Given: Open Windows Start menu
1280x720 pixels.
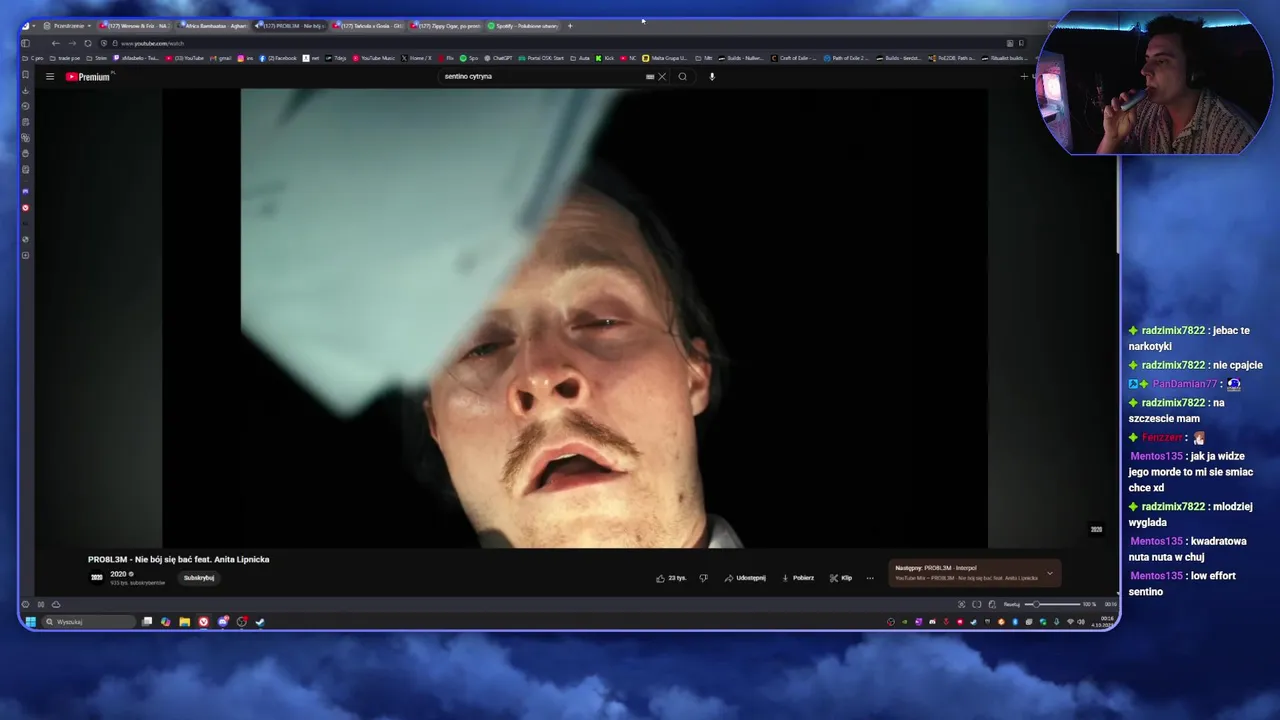Looking at the screenshot, I should tap(31, 622).
